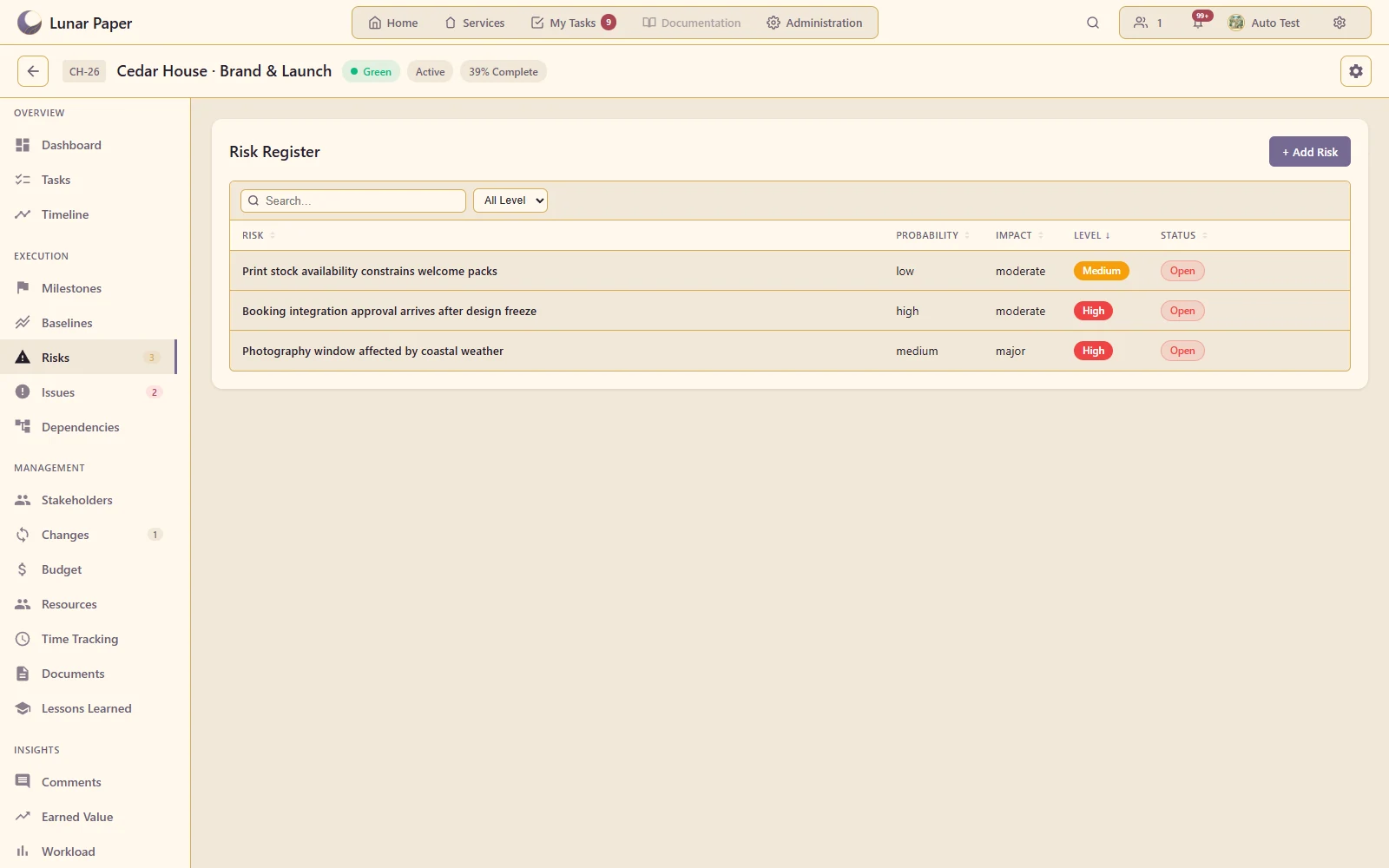
Task: Open notifications bell with 99+ badge
Action: 1198,23
